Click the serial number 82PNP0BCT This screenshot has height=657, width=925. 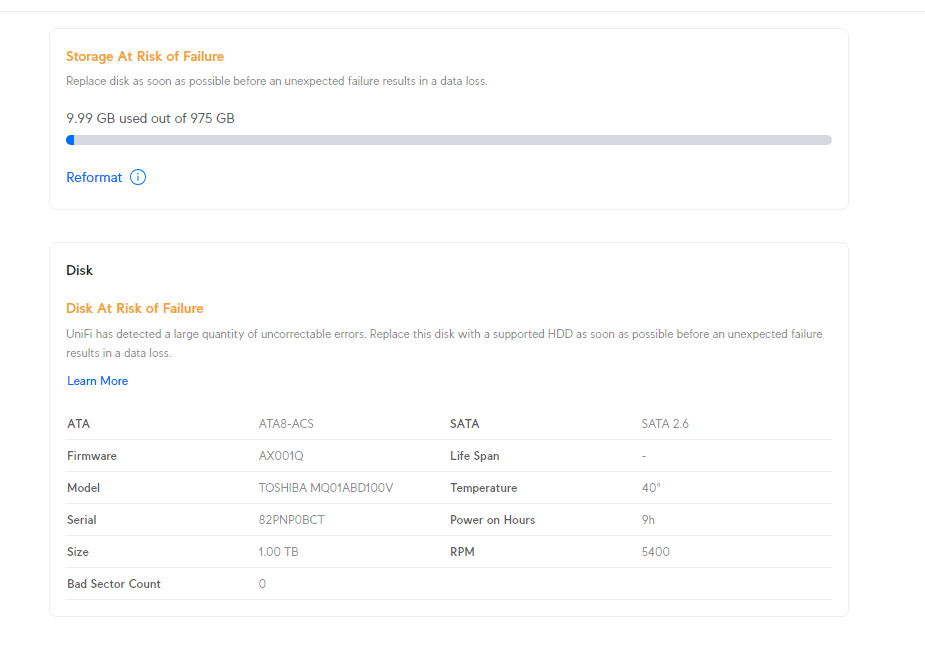pos(291,520)
